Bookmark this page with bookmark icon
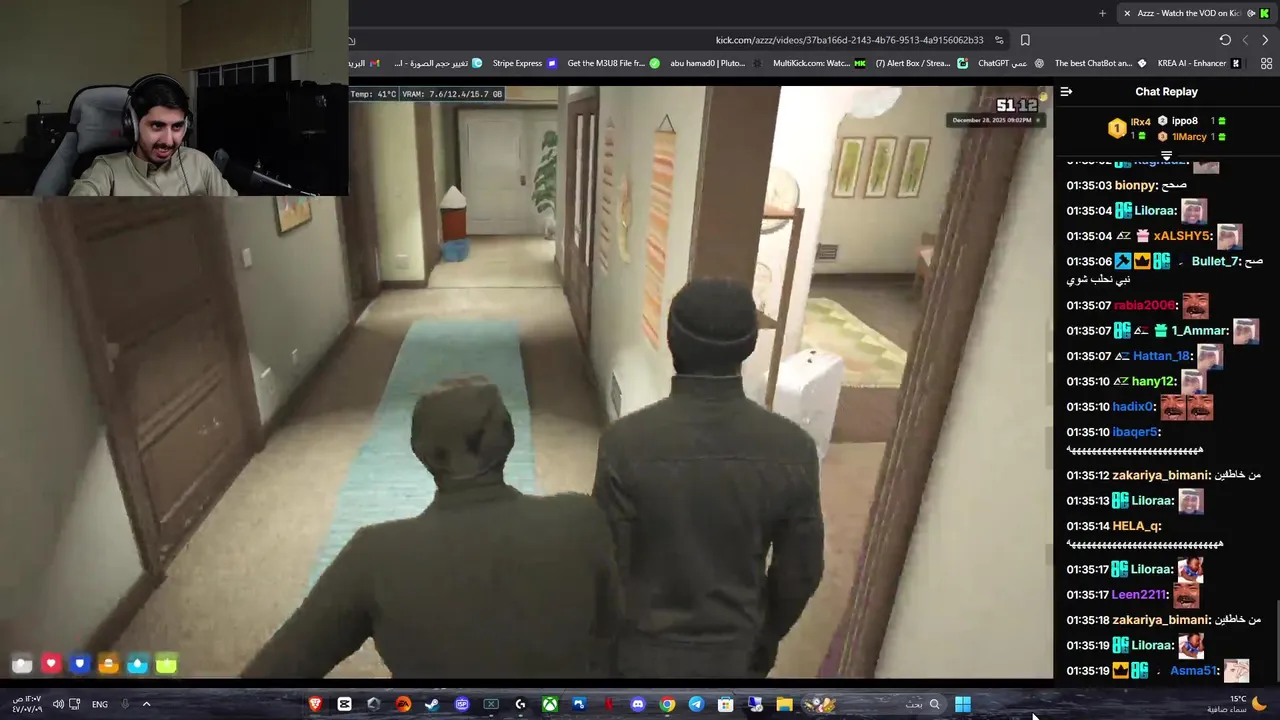Image resolution: width=1280 pixels, height=720 pixels. pos(1025,40)
